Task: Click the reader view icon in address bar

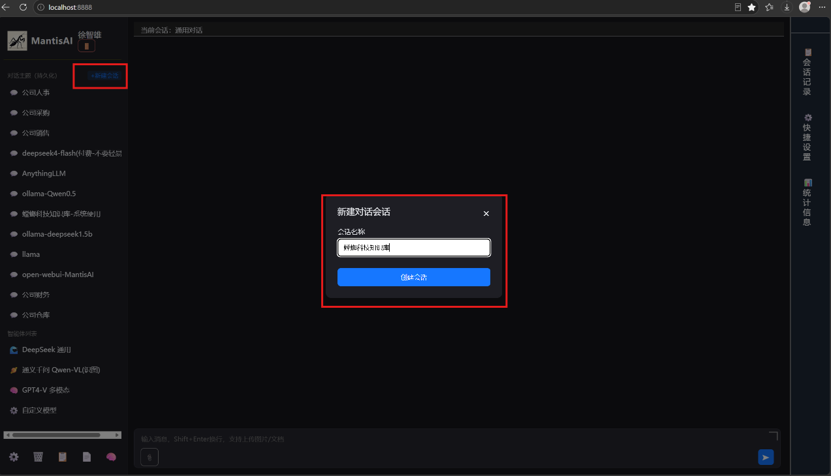Action: (x=738, y=7)
